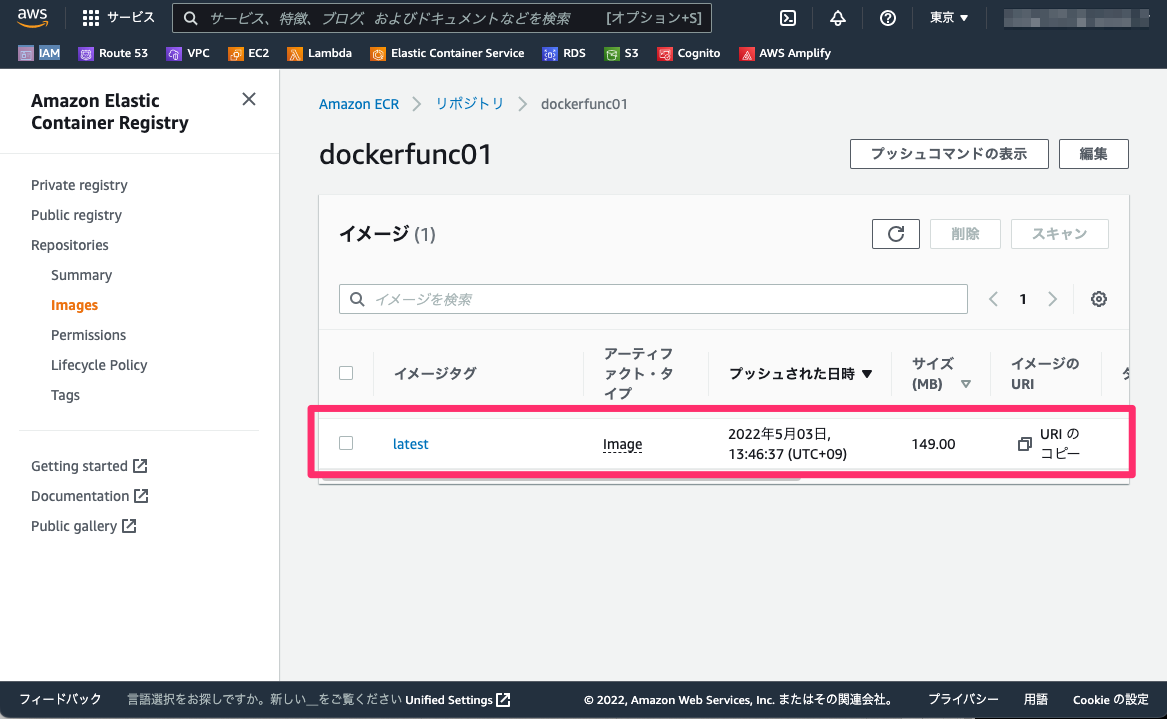The height and width of the screenshot is (719, 1167).
Task: Click the Image artifact type link
Action: click(622, 444)
